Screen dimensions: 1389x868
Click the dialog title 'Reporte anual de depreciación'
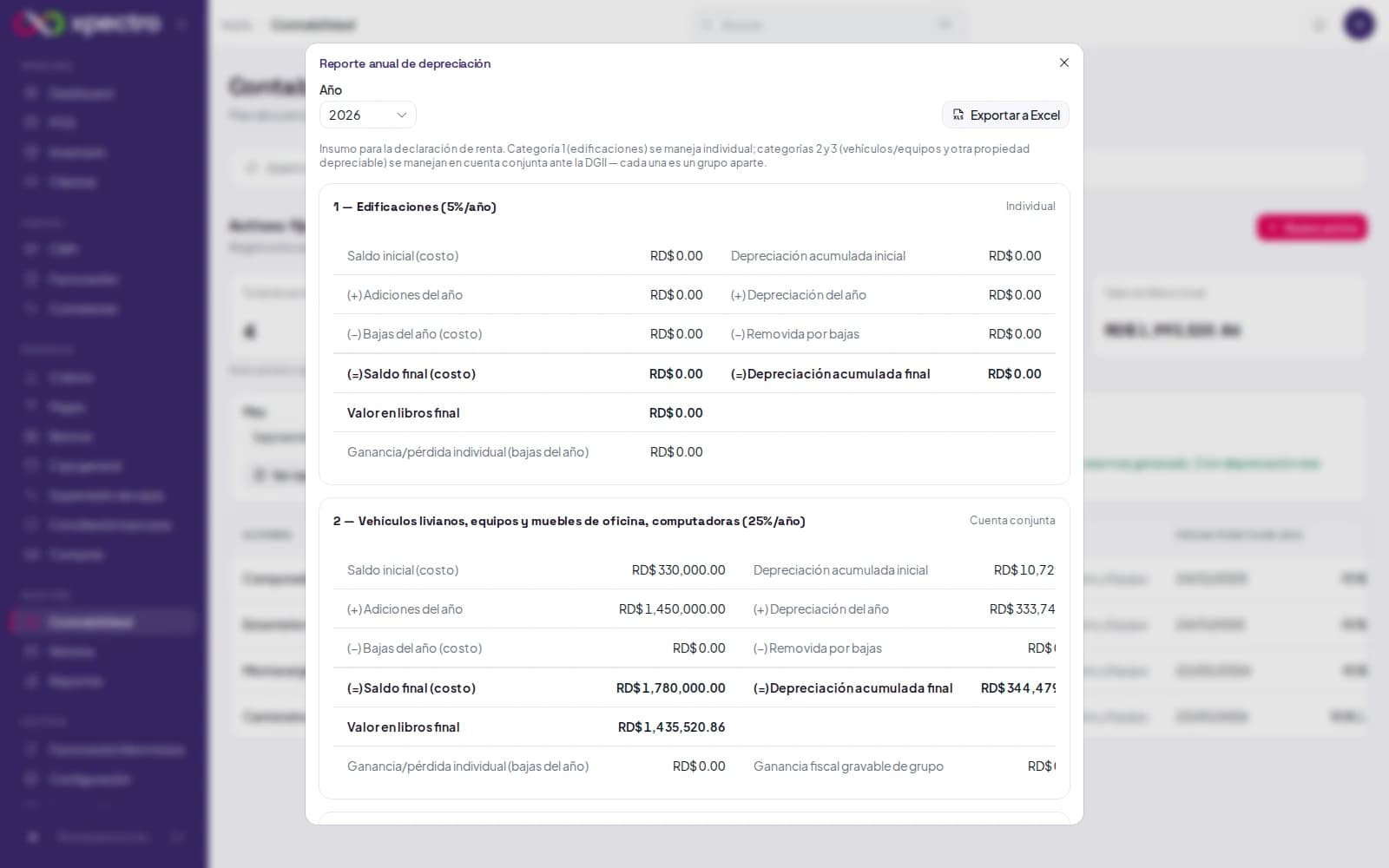point(405,63)
